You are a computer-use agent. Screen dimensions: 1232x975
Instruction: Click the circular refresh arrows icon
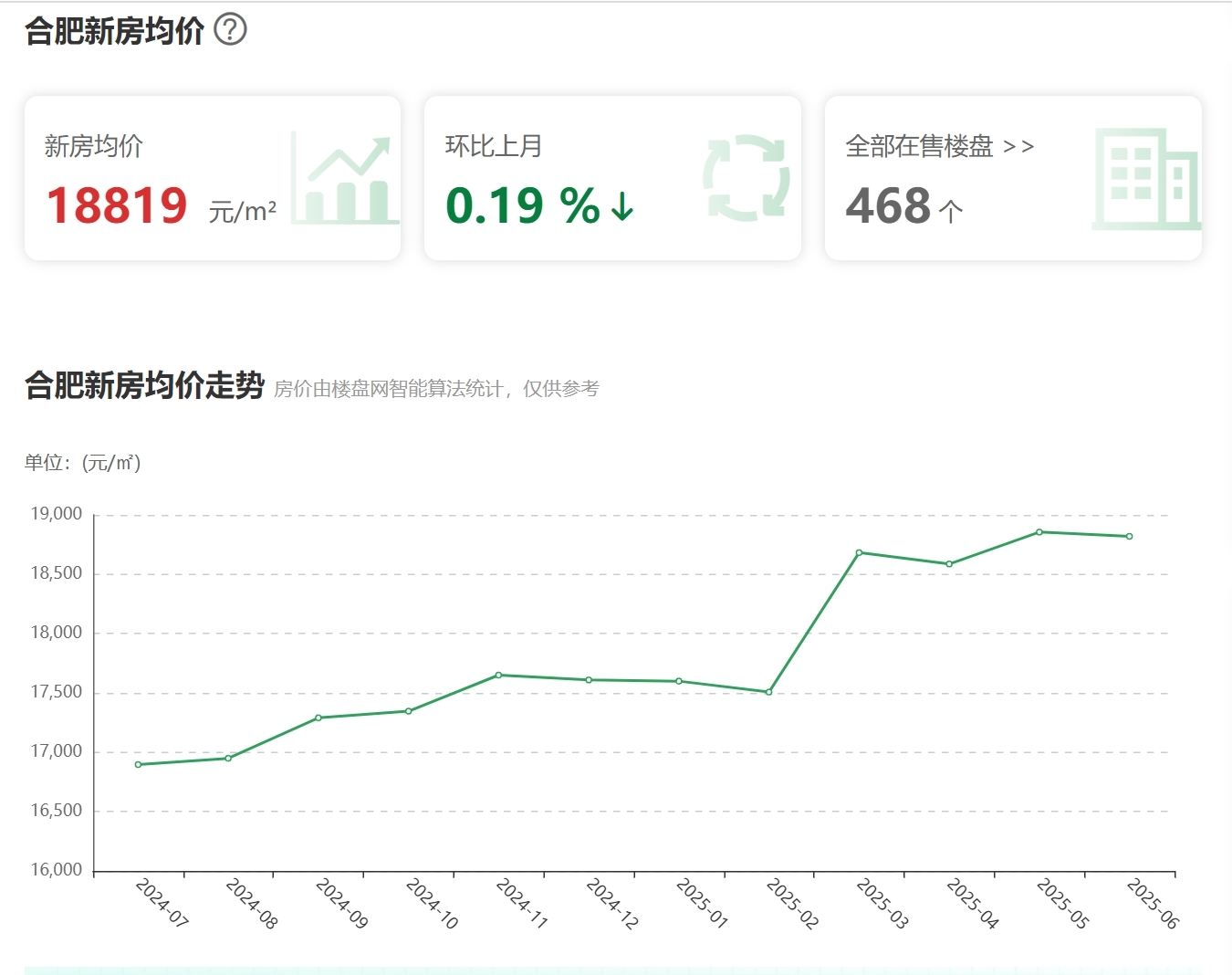746,178
